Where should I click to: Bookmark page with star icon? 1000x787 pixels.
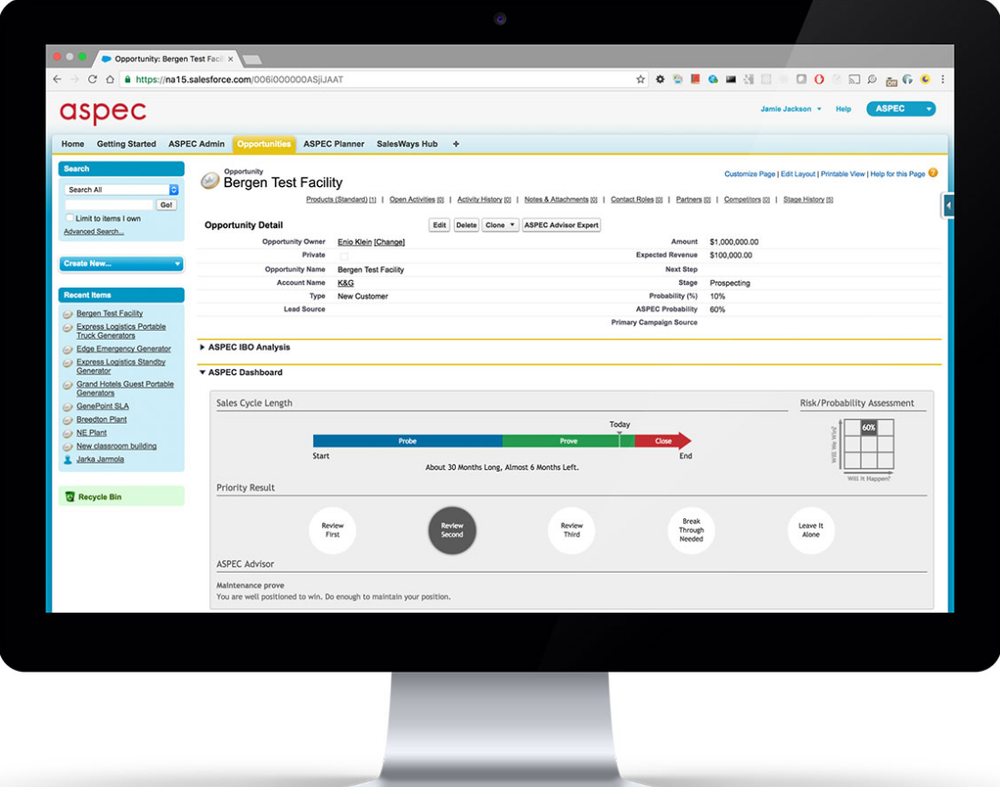(640, 79)
